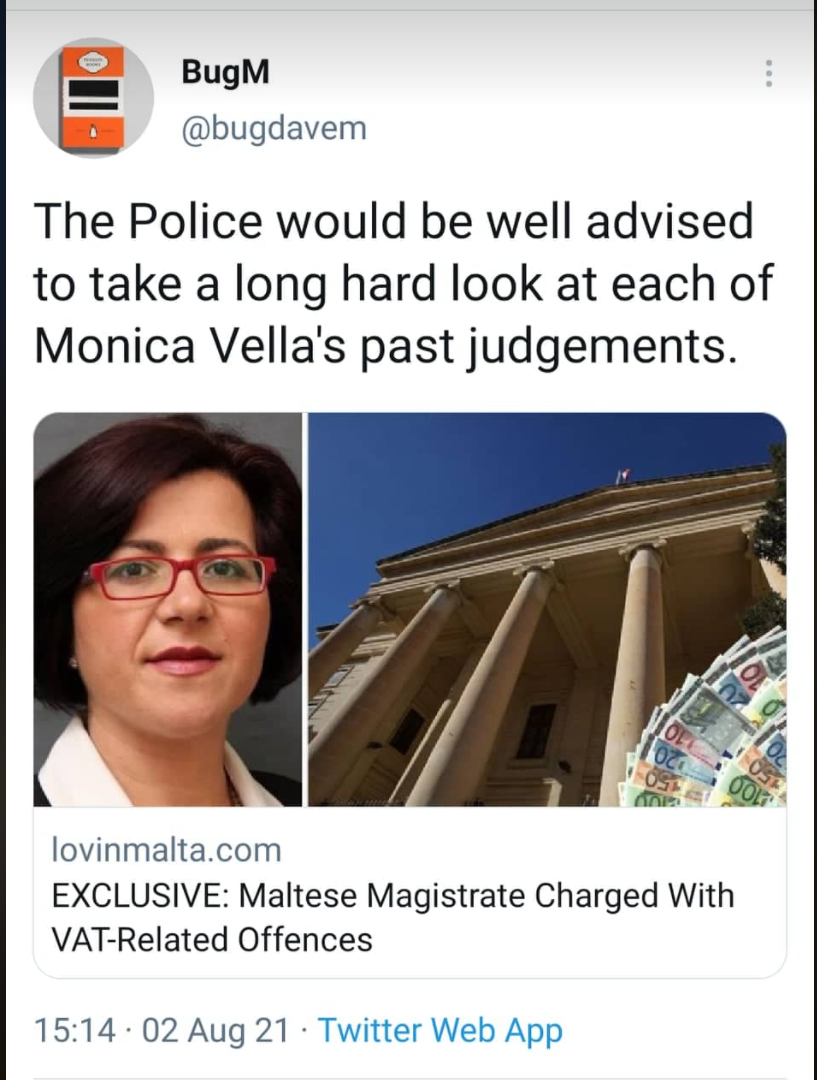Open the lovinmalta.com domain link
This screenshot has height=1080, width=817.
167,850
